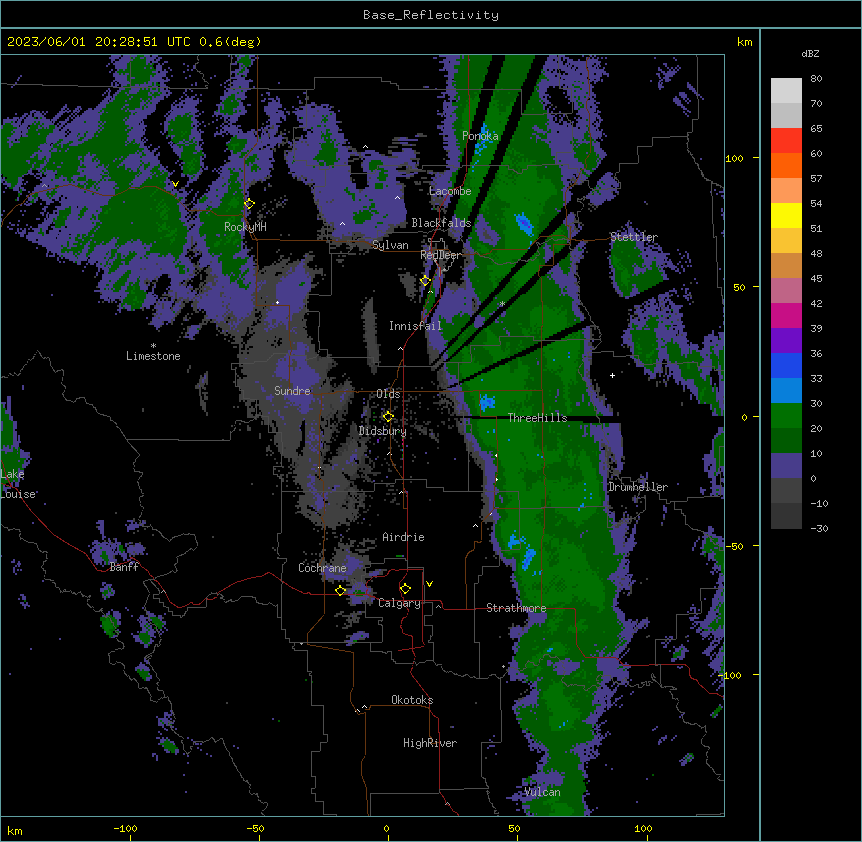Click the Blackfalds city label
The image size is (862, 842).
point(441,223)
